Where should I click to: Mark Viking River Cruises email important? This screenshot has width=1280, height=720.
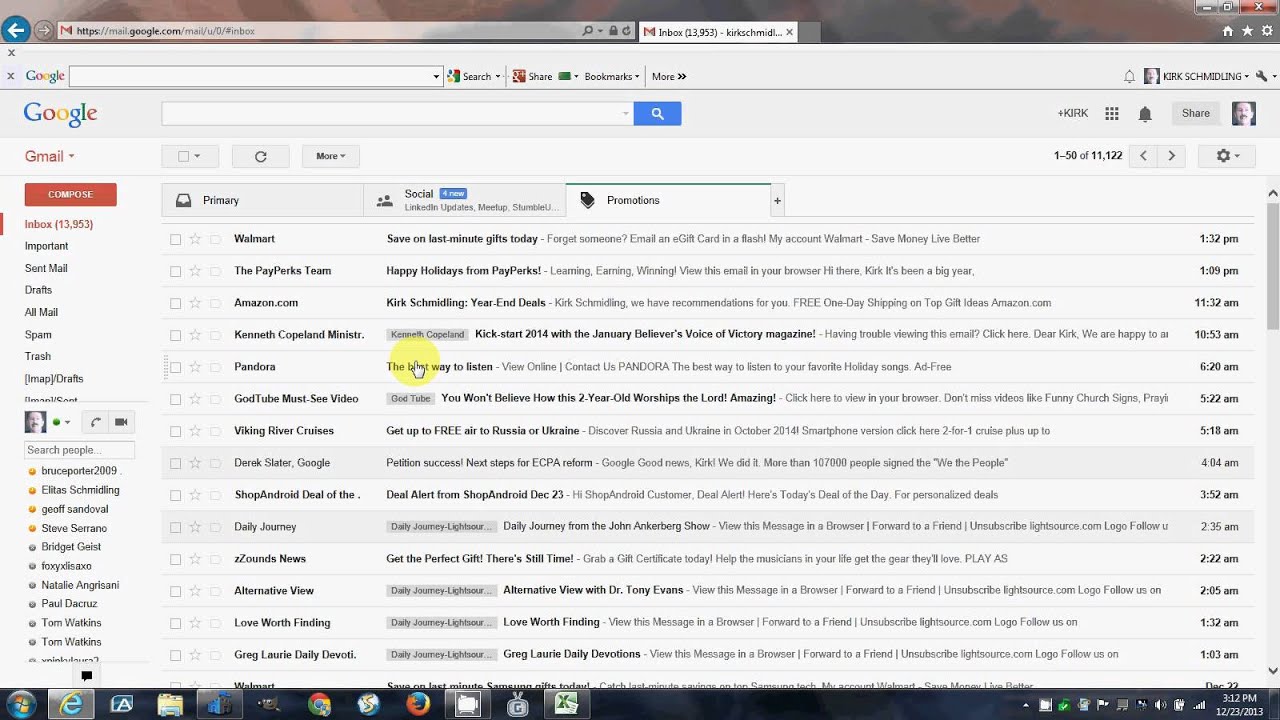click(215, 431)
